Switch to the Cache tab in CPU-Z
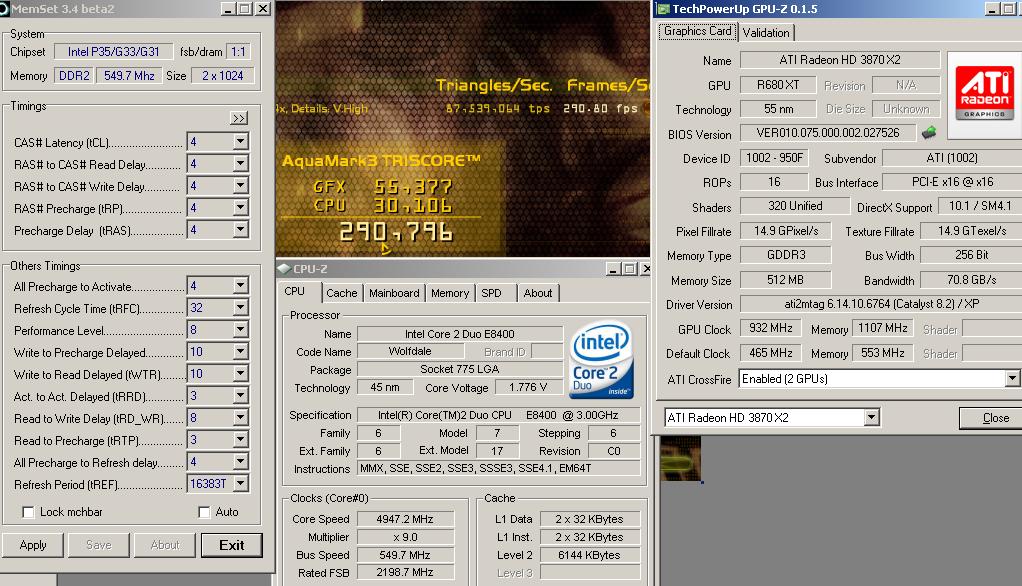This screenshot has height=586, width=1022. 342,293
